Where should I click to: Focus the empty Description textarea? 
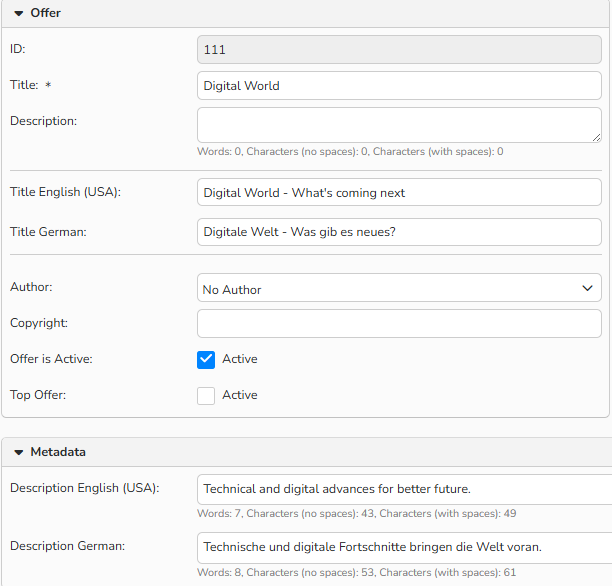[x=399, y=125]
